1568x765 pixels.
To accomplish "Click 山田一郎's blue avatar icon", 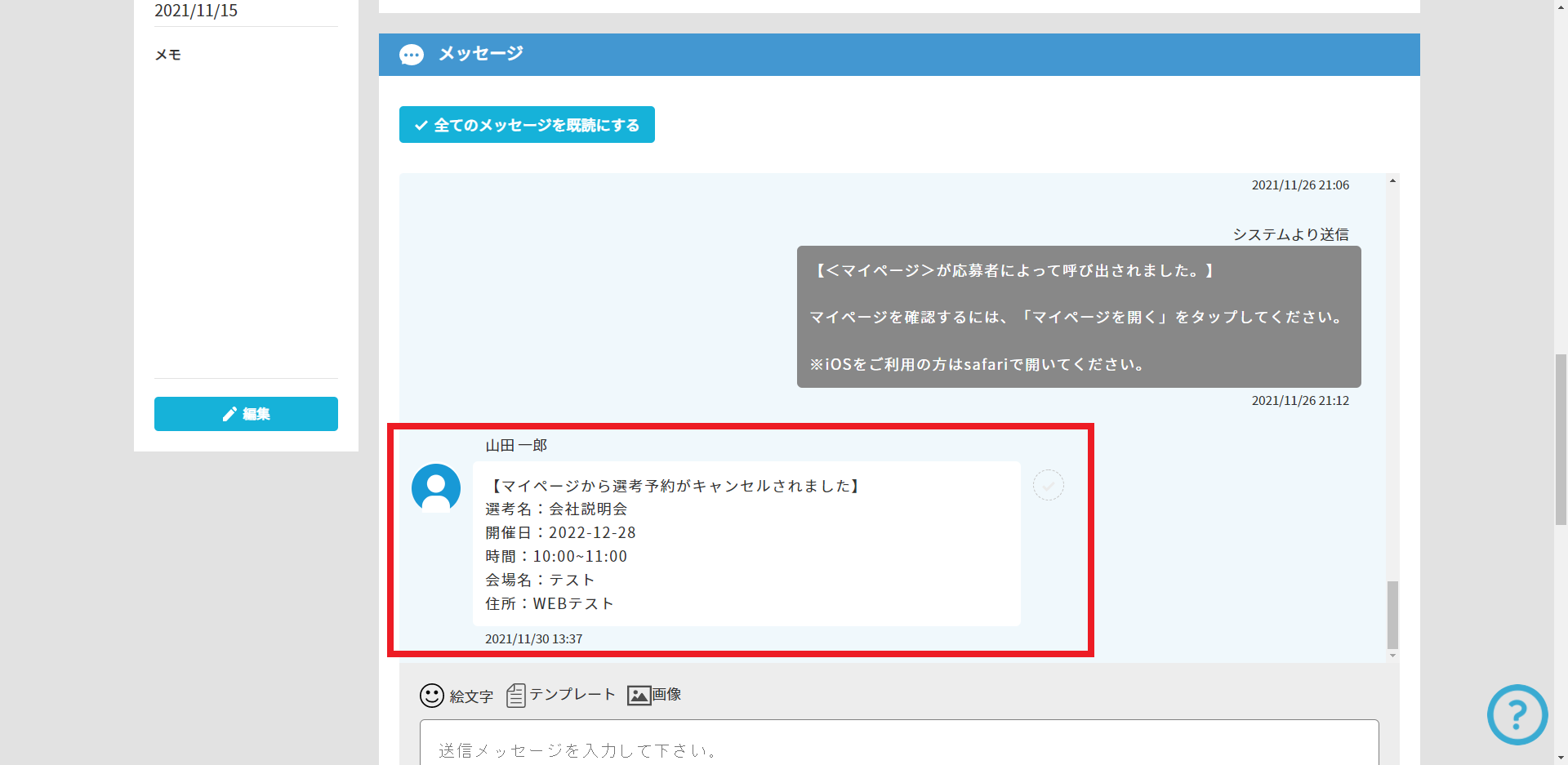I will [x=436, y=488].
